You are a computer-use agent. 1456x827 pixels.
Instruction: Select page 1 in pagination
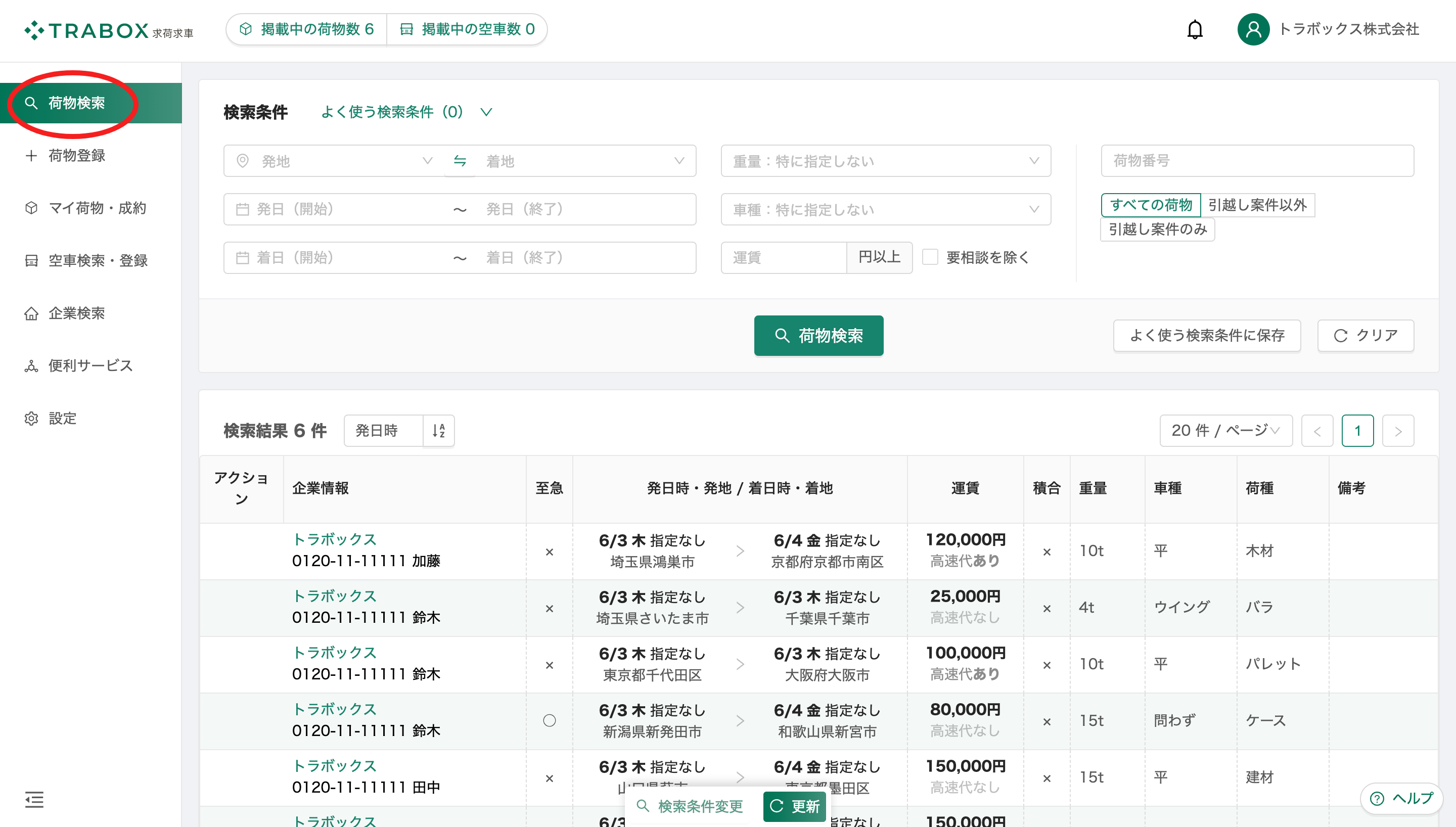[1357, 431]
